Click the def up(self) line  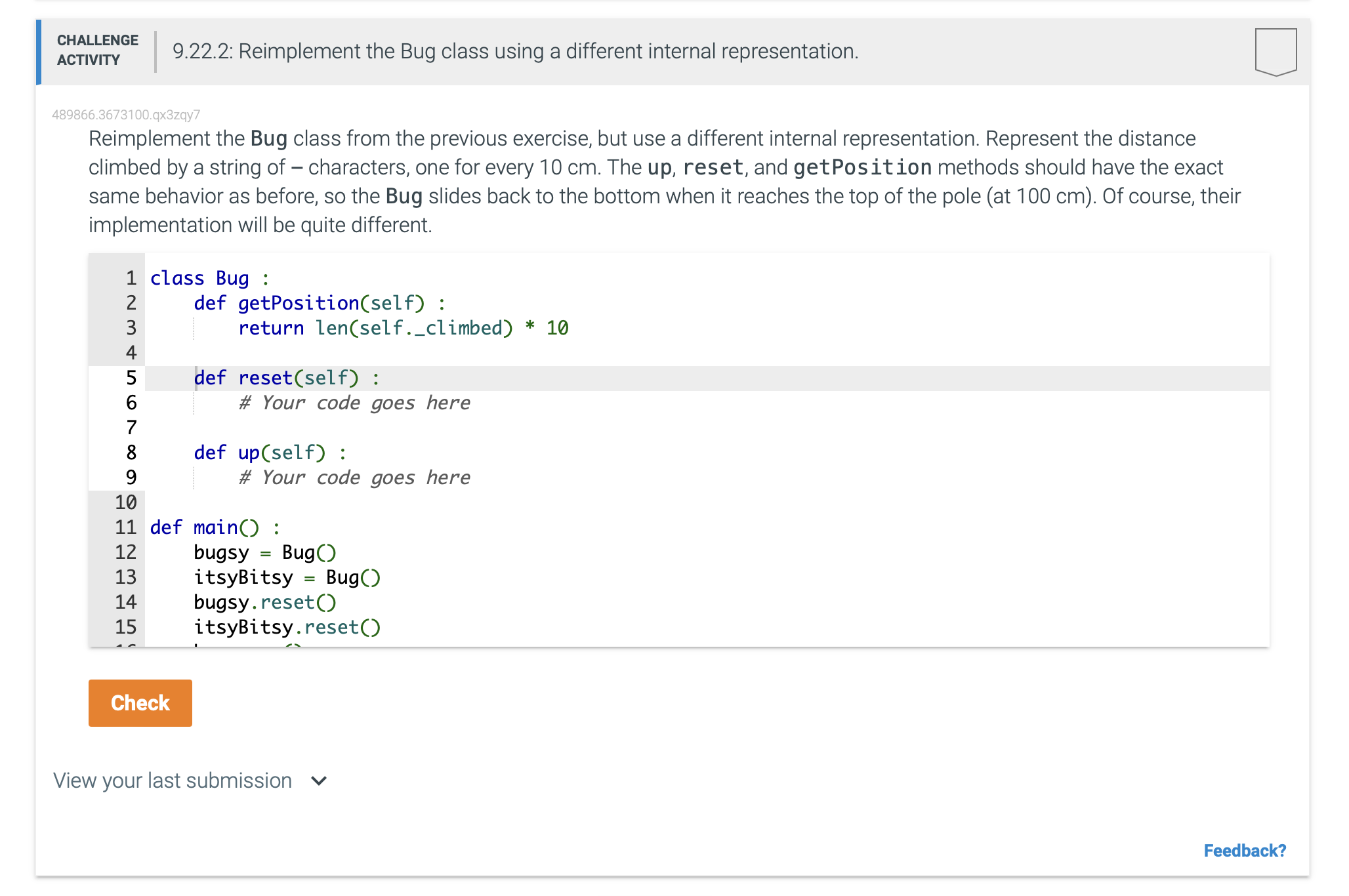(270, 453)
